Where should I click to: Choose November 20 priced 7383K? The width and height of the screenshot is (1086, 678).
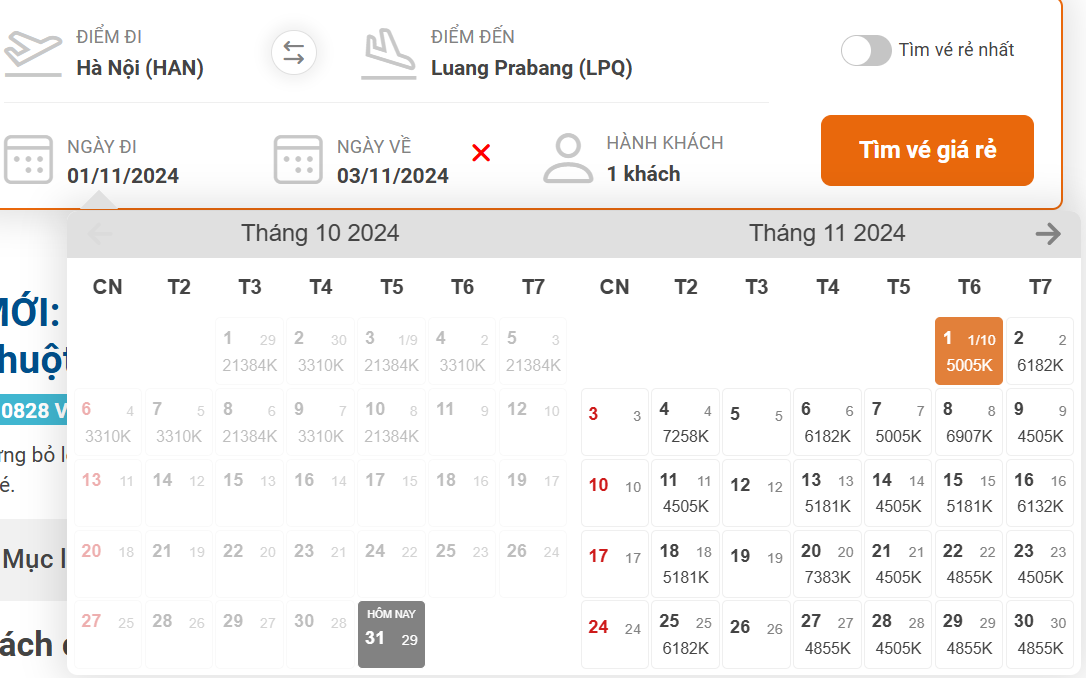[x=827, y=564]
